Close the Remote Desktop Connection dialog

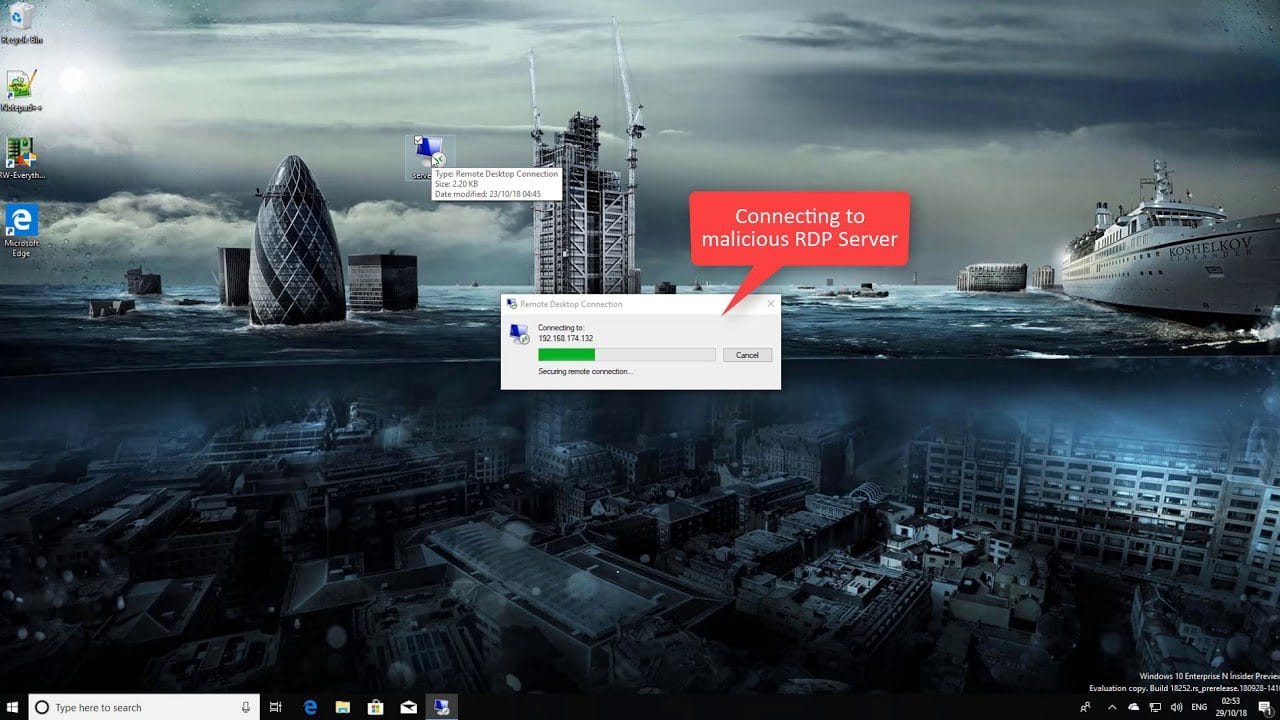(x=770, y=303)
